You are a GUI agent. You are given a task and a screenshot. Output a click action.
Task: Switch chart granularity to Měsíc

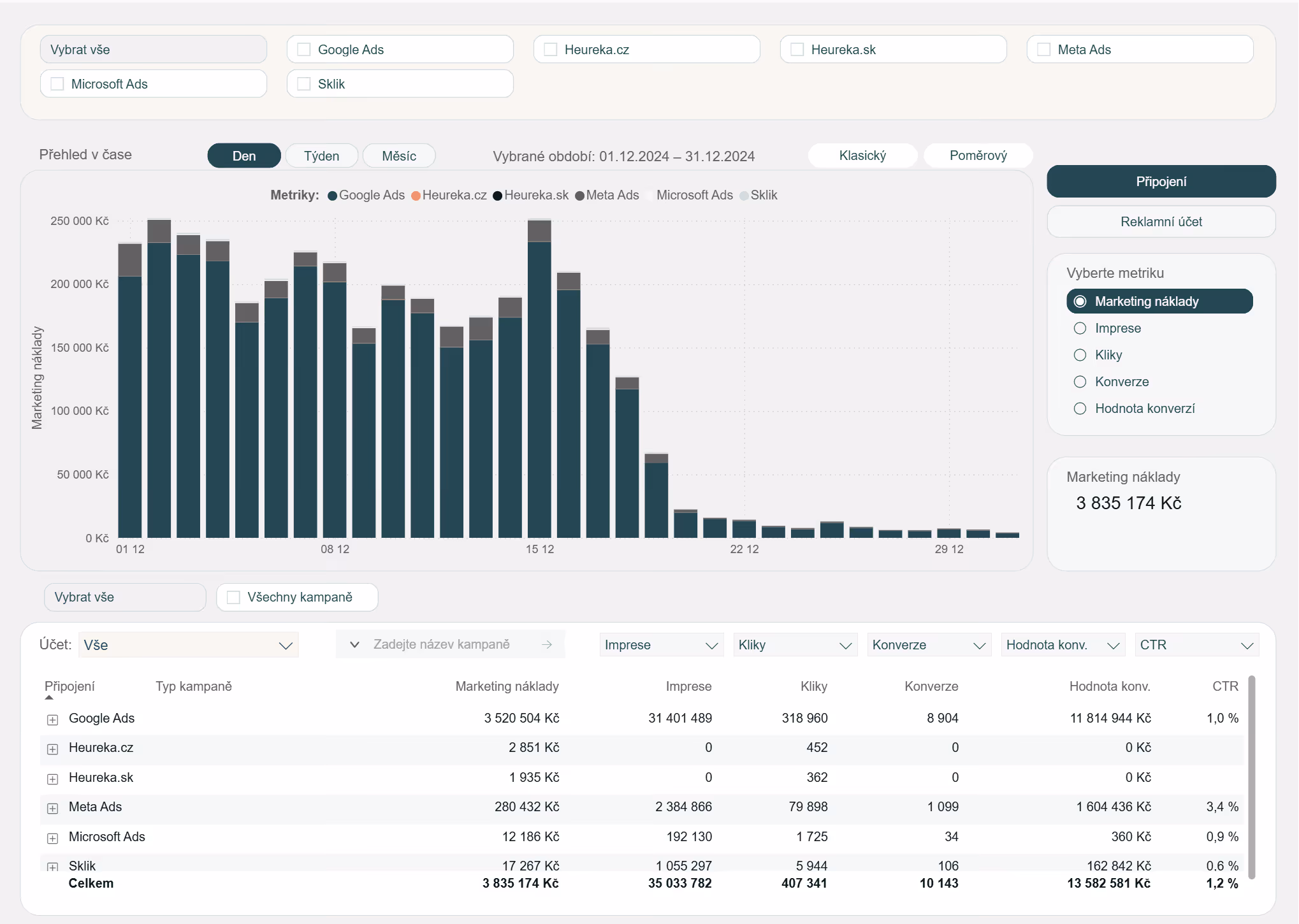399,155
